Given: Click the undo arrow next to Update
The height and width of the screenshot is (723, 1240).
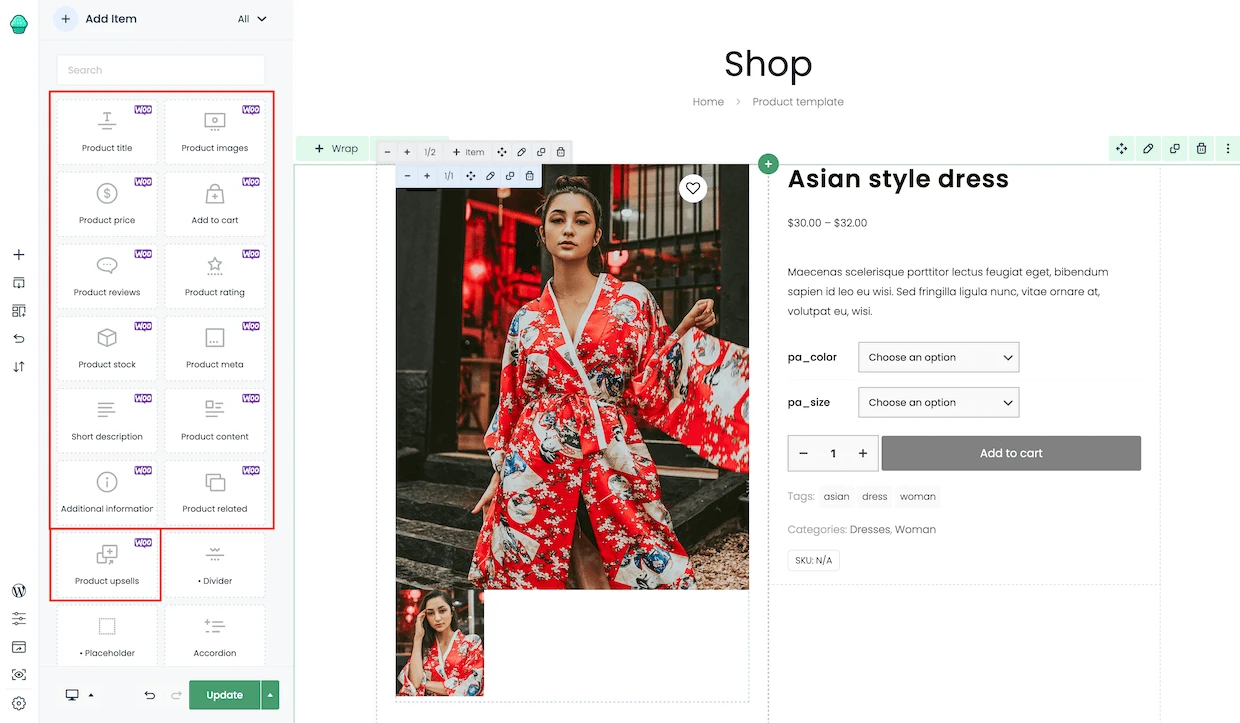Looking at the screenshot, I should 150,695.
